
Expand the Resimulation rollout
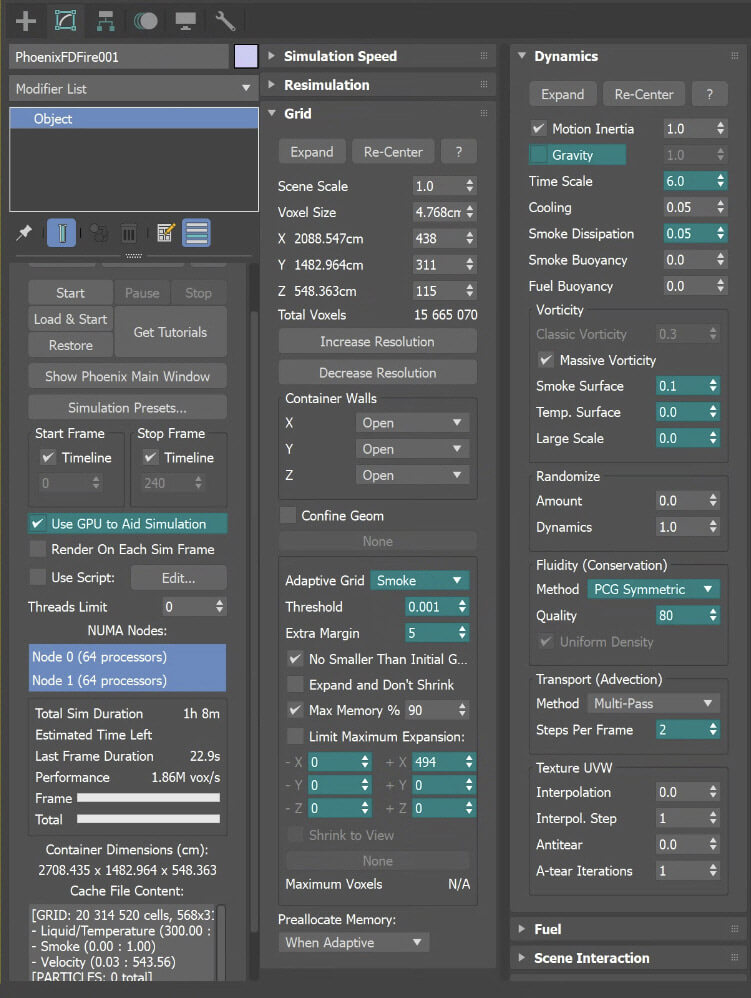(x=271, y=84)
